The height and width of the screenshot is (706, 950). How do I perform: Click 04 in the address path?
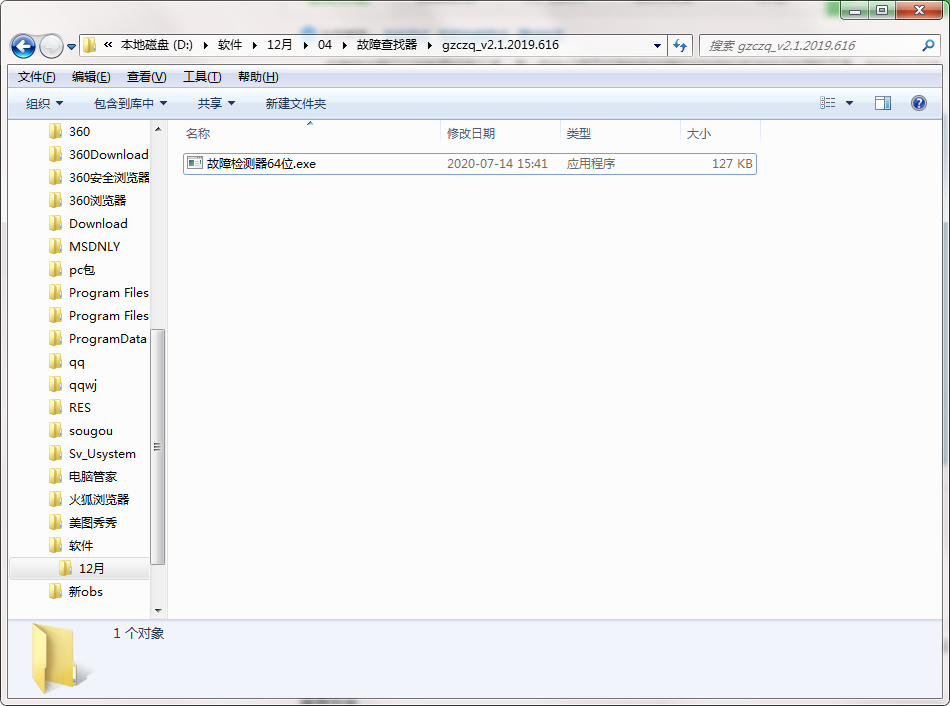[325, 45]
